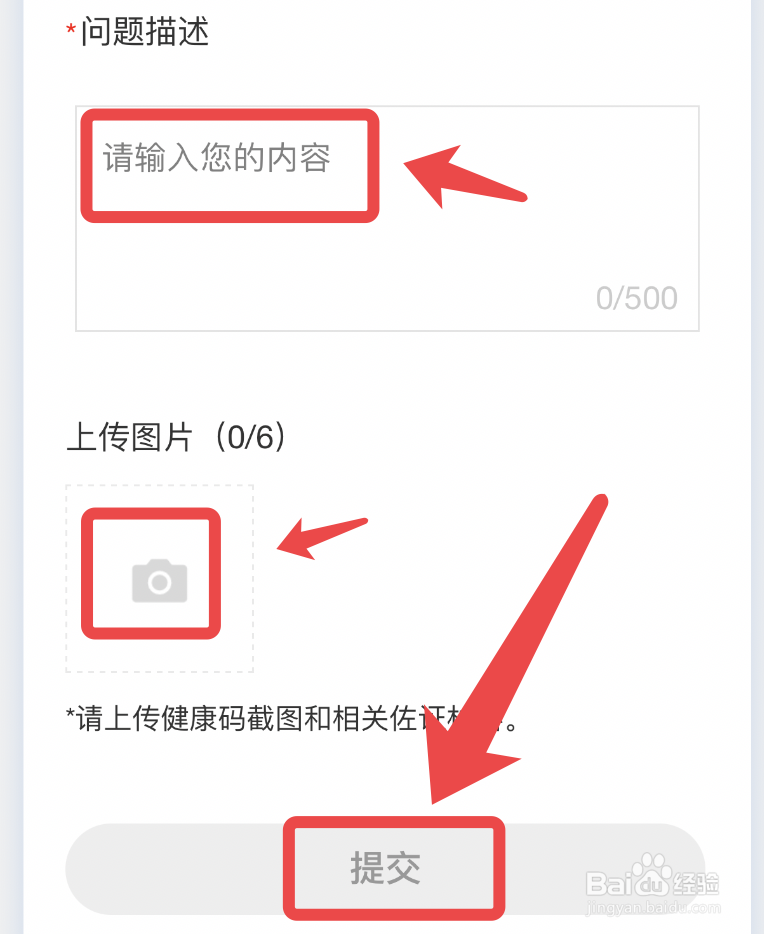The height and width of the screenshot is (934, 764).
Task: Click the 提交 text label
Action: 385,868
